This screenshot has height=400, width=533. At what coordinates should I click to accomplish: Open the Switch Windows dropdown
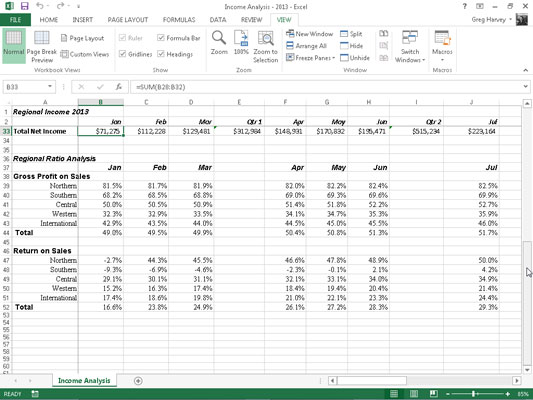410,47
